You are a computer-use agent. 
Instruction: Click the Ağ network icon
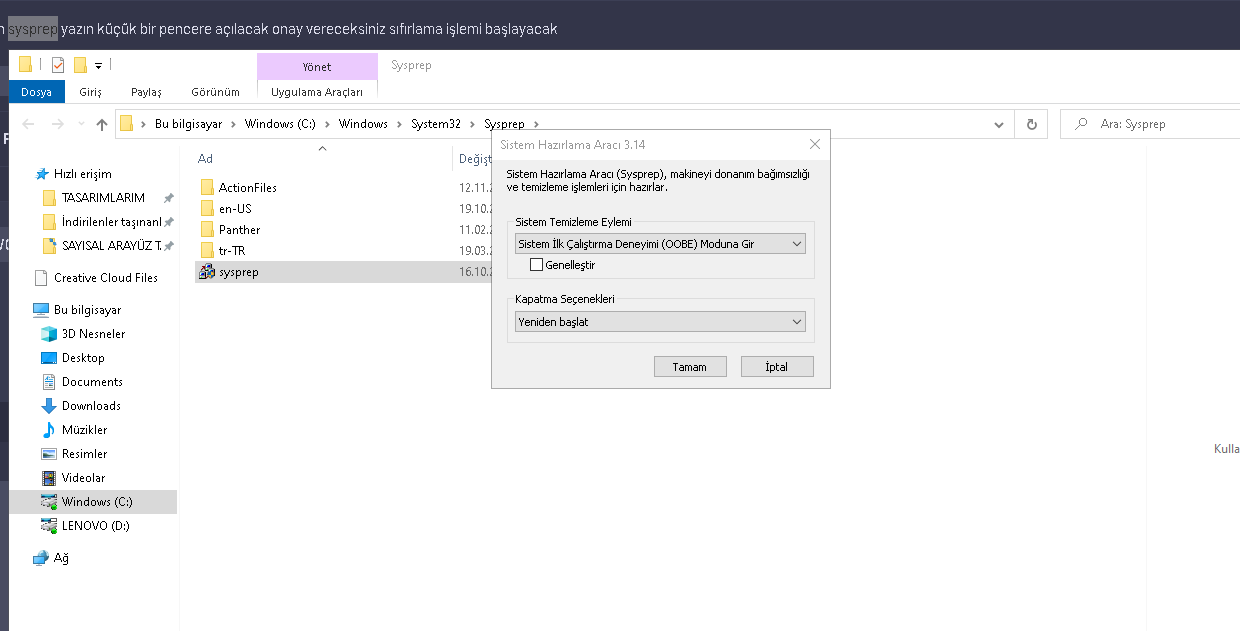pos(40,558)
